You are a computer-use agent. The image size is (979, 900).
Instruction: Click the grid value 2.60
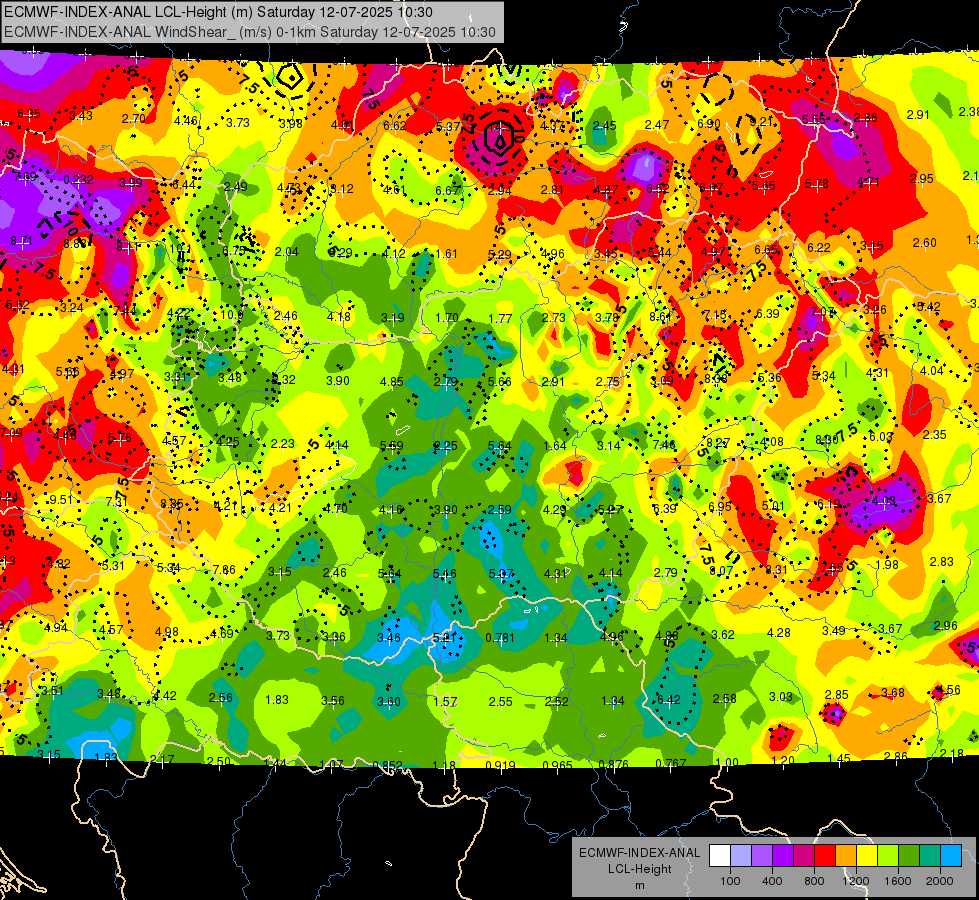coord(924,242)
